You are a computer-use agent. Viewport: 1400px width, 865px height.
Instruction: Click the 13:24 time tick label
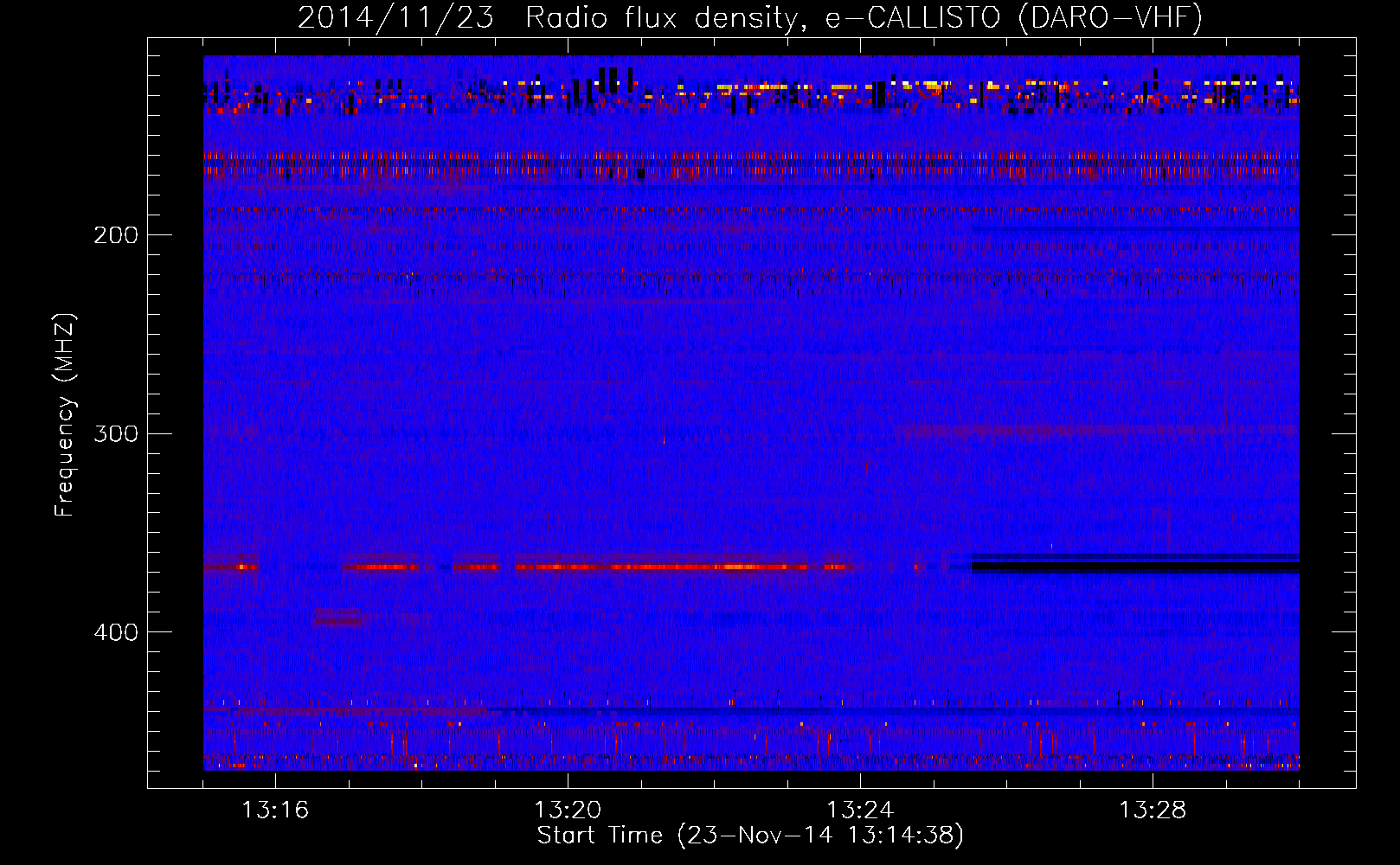860,810
